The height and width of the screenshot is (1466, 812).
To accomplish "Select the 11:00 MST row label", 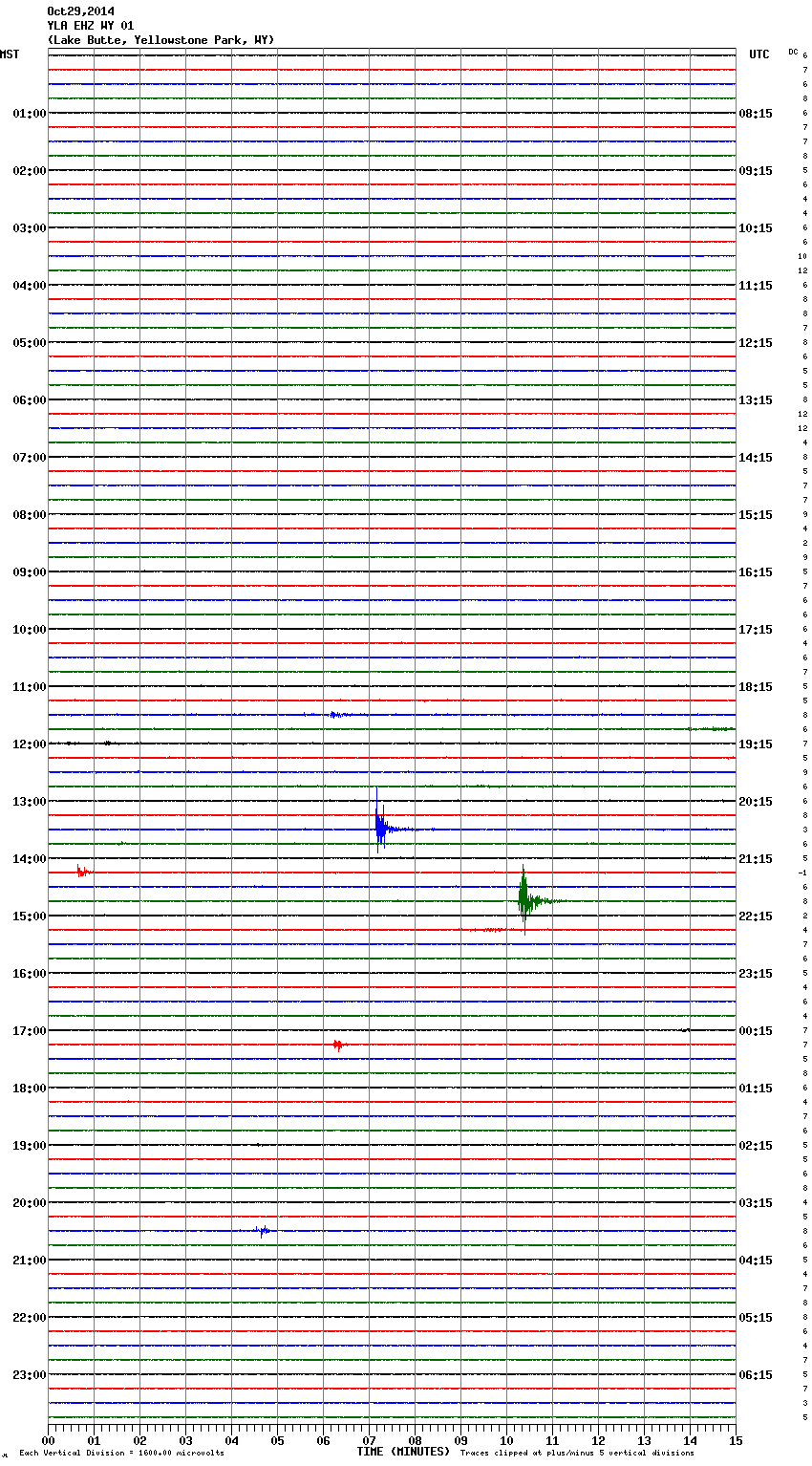I will tap(29, 687).
